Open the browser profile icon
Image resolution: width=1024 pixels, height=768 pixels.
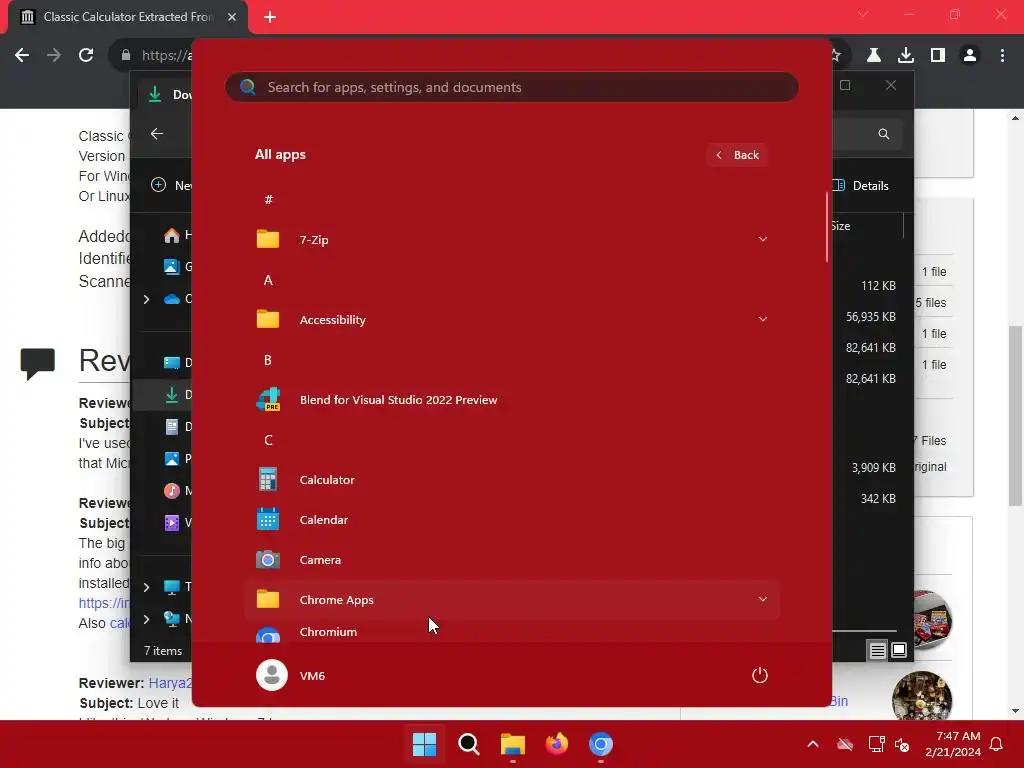coord(970,56)
